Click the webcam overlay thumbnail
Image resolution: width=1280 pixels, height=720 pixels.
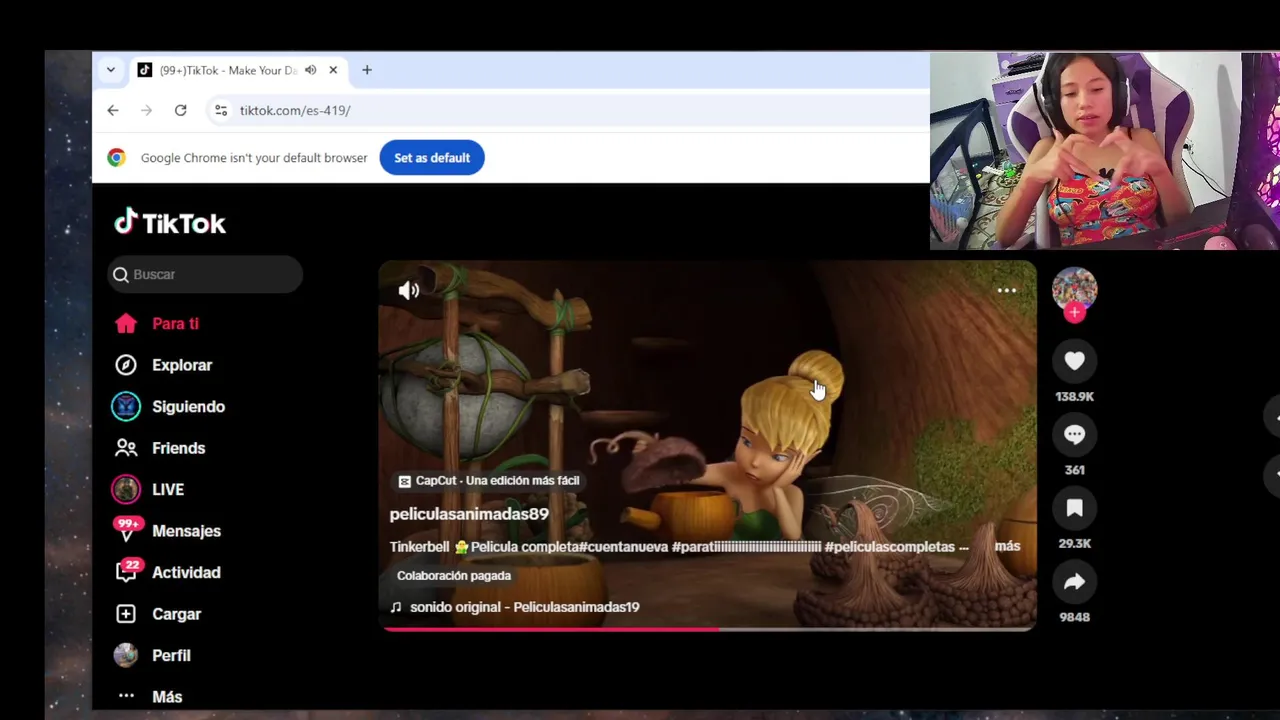pos(1105,150)
